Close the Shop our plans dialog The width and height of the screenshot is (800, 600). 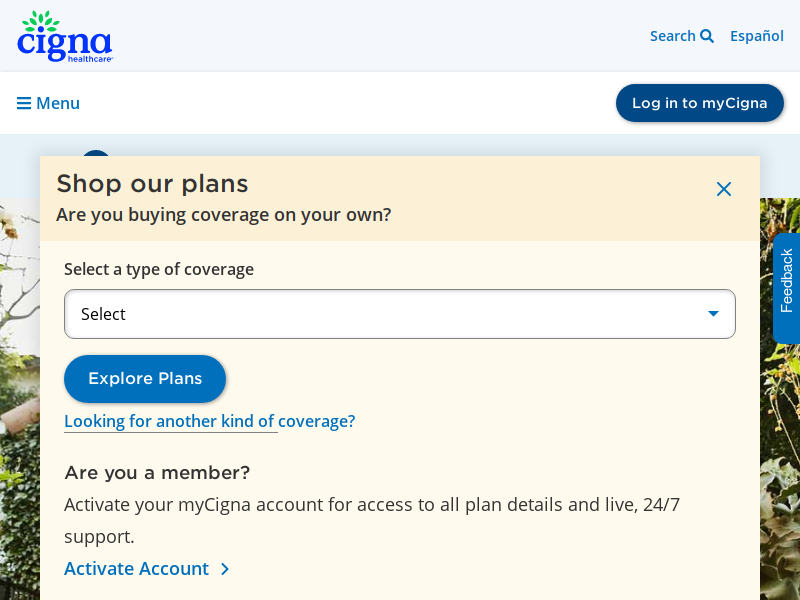click(x=723, y=189)
